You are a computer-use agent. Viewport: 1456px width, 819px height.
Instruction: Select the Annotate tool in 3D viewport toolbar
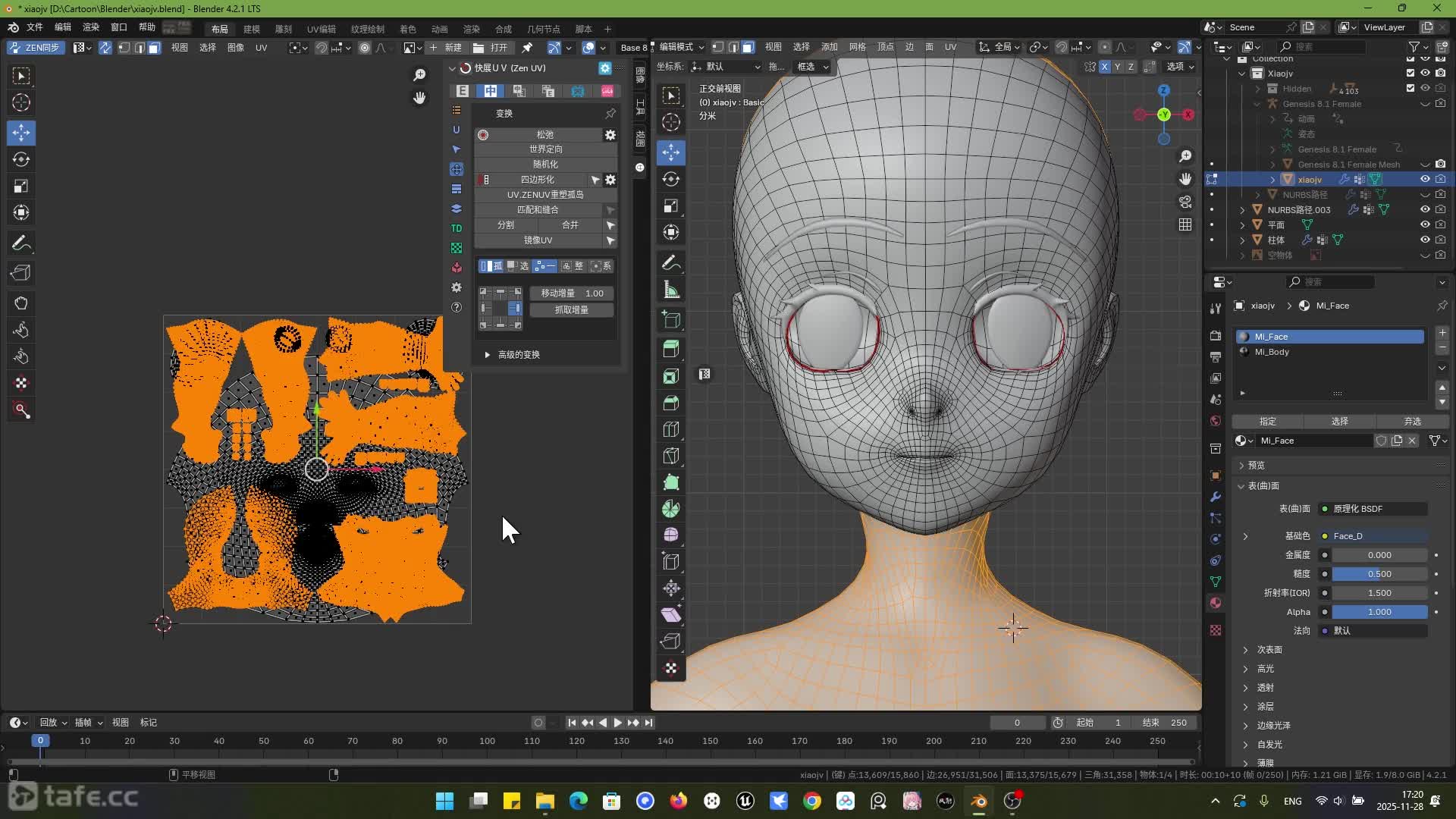[x=671, y=263]
